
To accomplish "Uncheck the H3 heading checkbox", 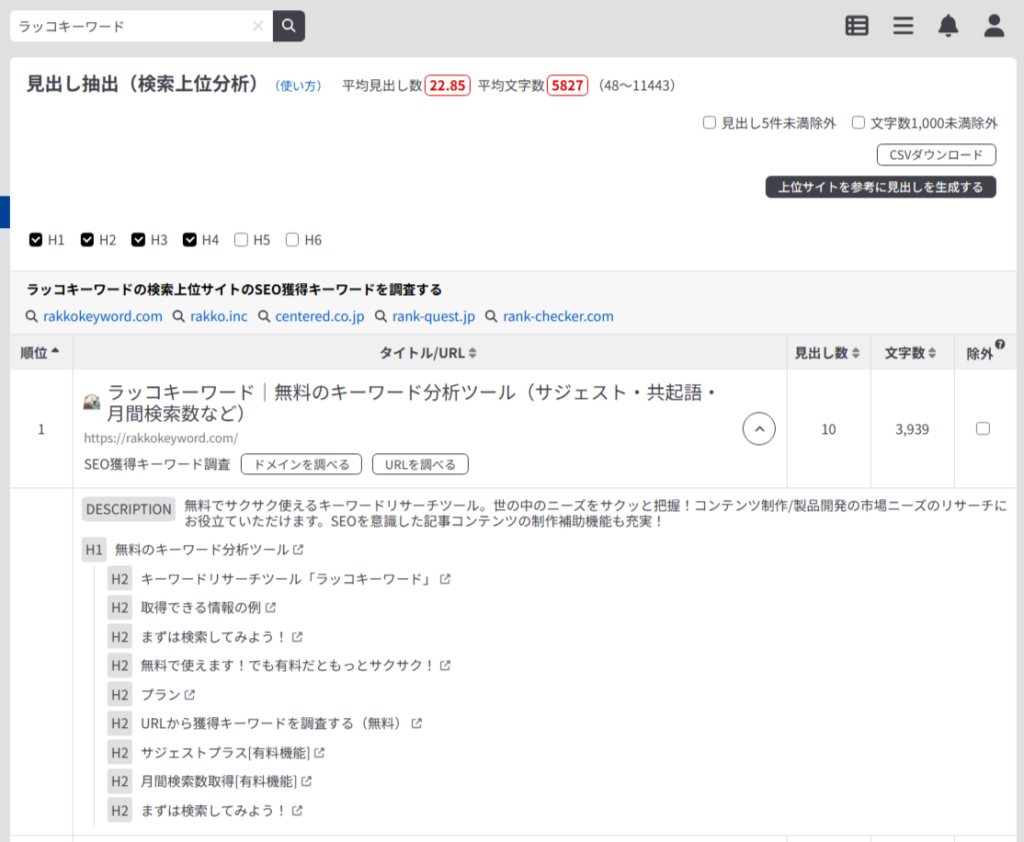I will coord(138,240).
